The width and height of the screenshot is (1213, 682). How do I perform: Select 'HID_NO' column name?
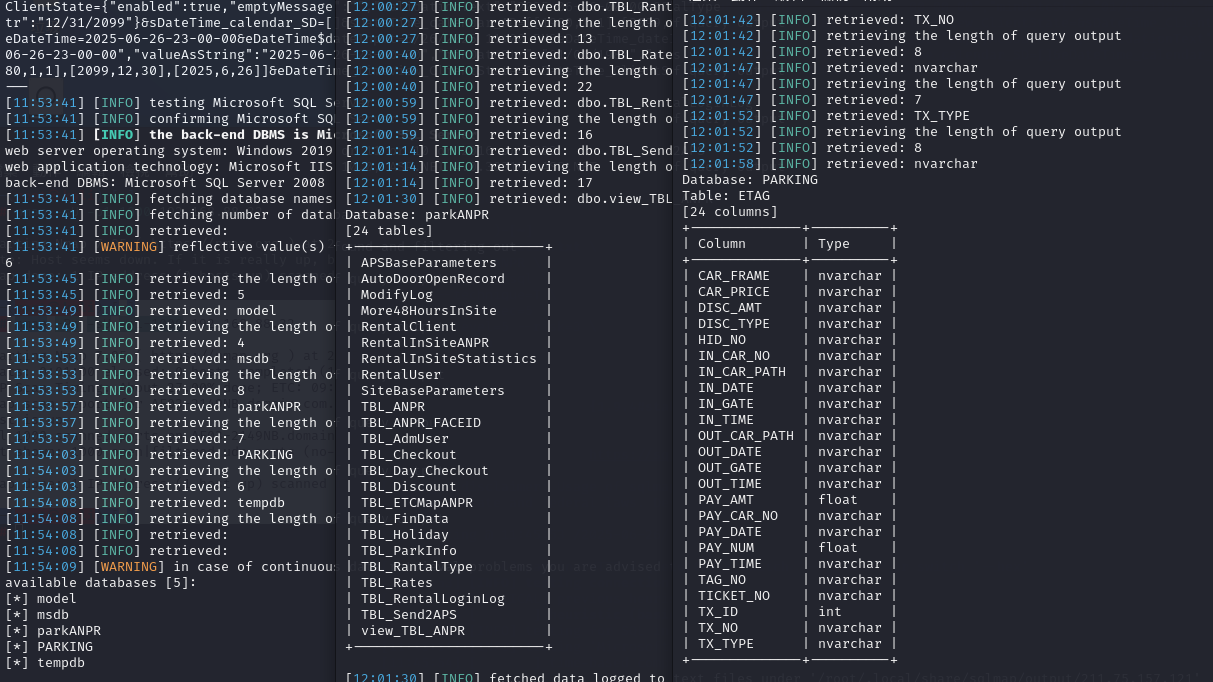coord(722,340)
